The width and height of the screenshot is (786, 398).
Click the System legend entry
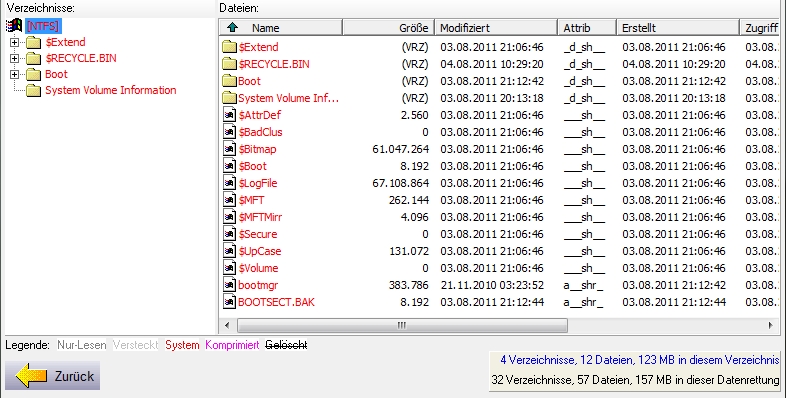(x=182, y=345)
